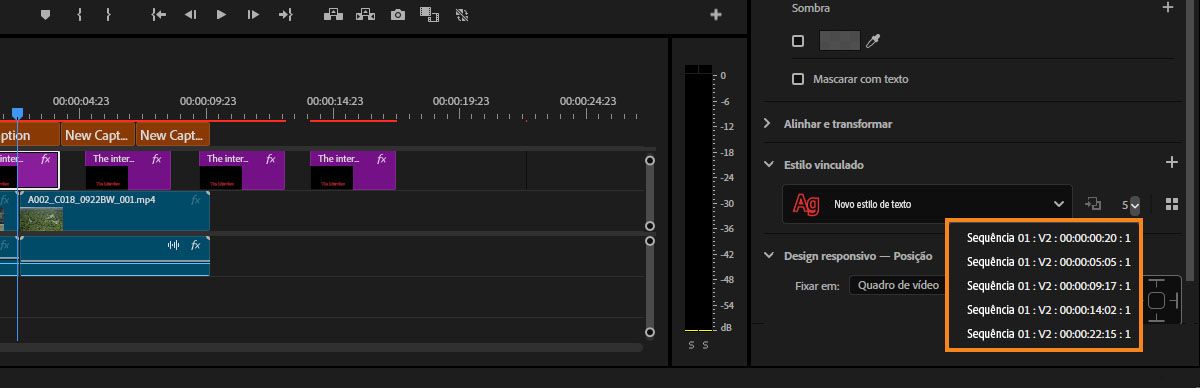The width and height of the screenshot is (1200, 388).
Task: Jump to the In point
Action: [158, 15]
